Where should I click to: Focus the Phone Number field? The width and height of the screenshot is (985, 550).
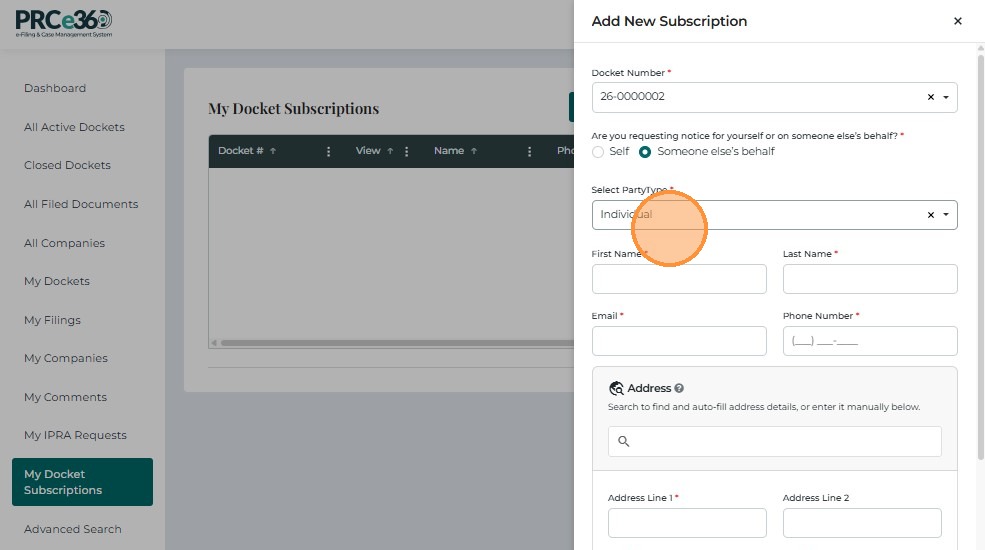[x=870, y=341]
